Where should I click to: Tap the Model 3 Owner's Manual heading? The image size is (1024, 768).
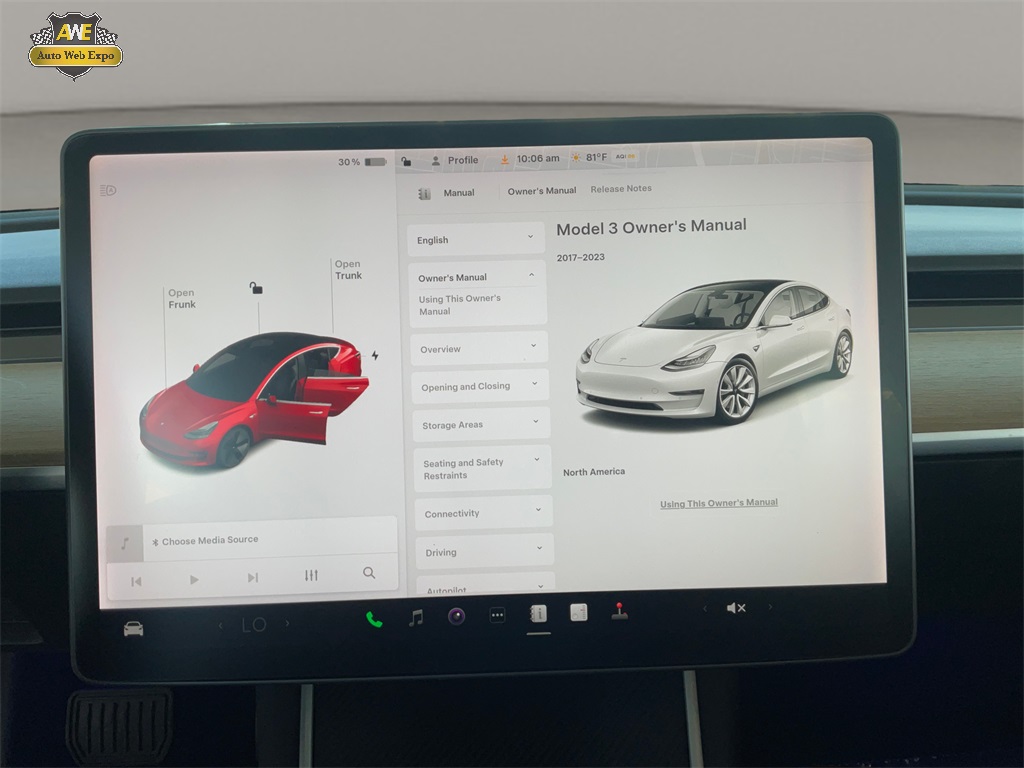pos(651,227)
